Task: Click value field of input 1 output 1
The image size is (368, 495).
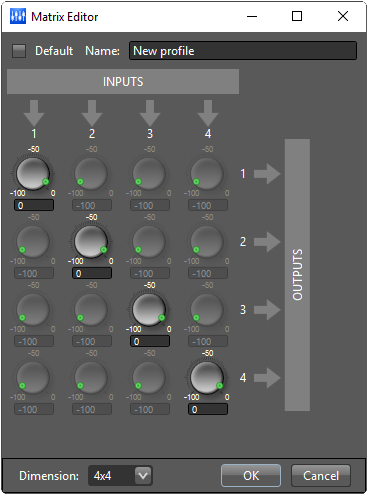Action: (x=34, y=205)
